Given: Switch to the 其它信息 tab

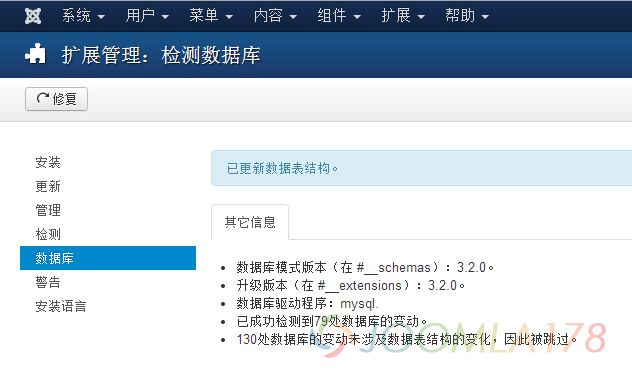Looking at the screenshot, I should point(250,222).
